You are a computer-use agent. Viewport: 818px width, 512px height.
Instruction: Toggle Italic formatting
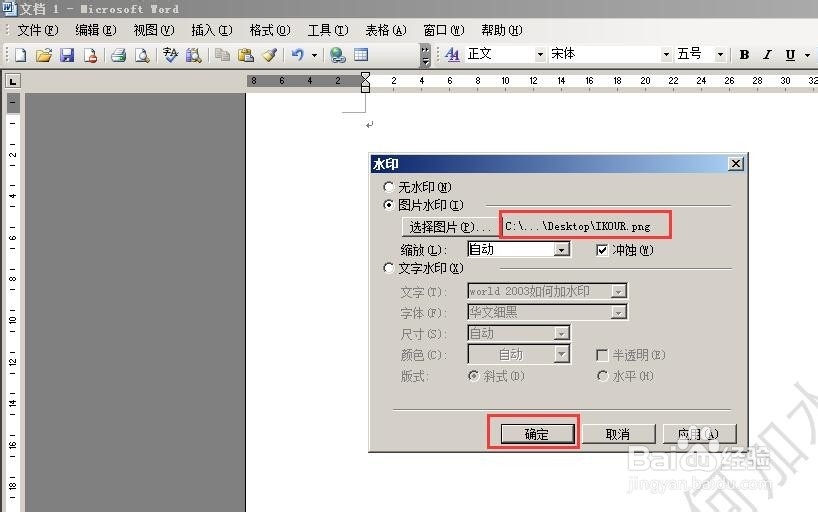coord(767,54)
